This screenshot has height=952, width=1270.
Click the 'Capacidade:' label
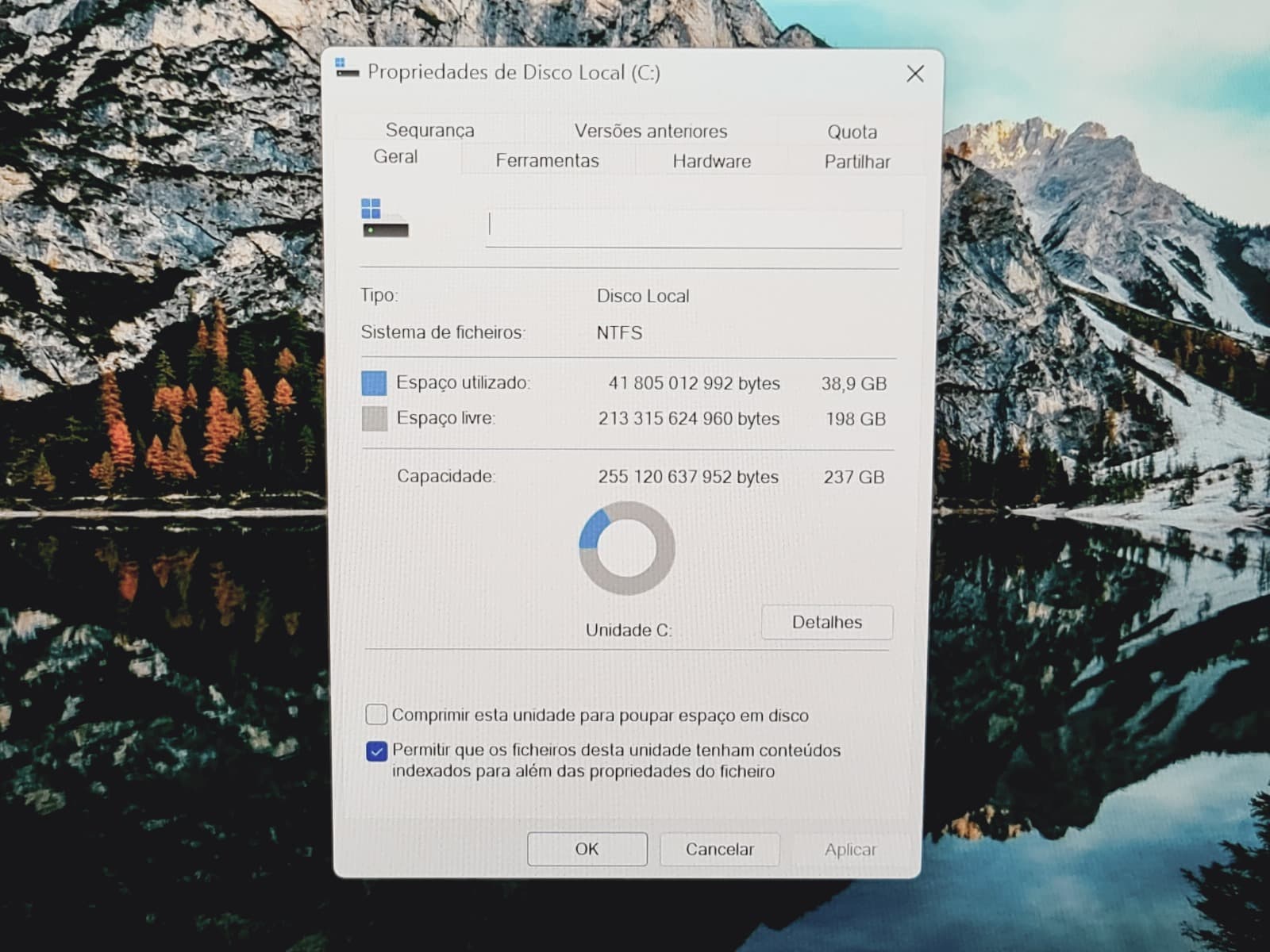446,476
